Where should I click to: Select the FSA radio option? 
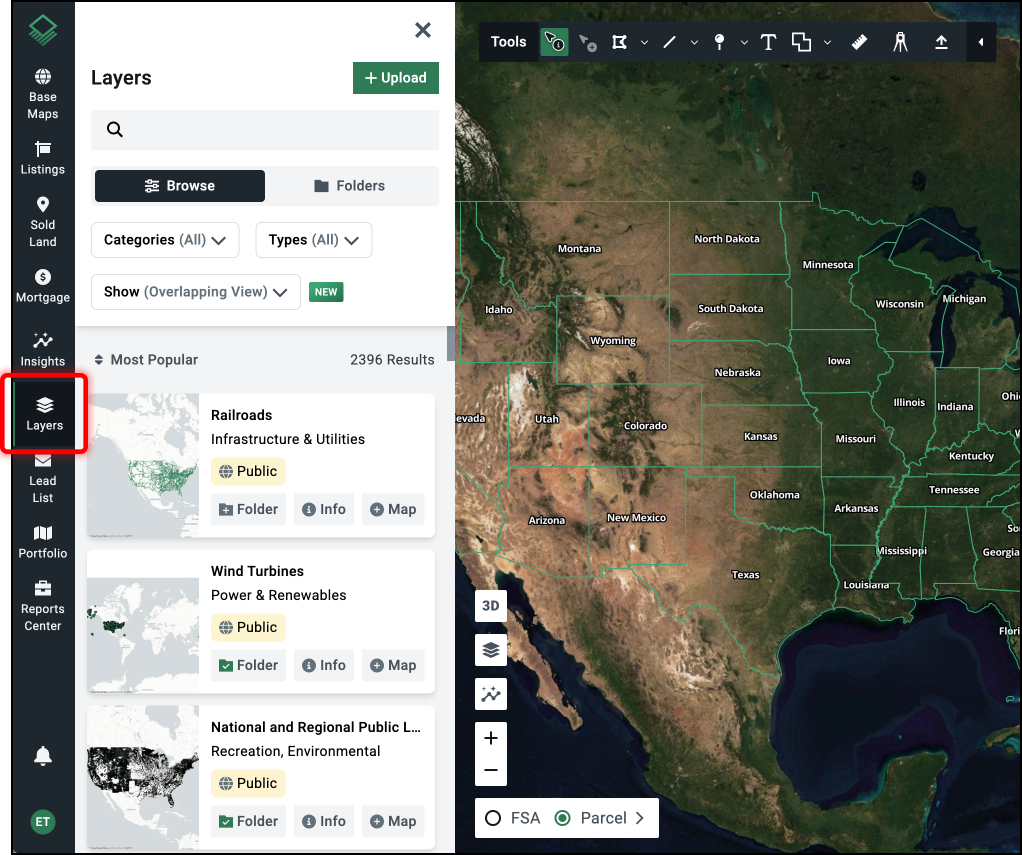[x=493, y=818]
